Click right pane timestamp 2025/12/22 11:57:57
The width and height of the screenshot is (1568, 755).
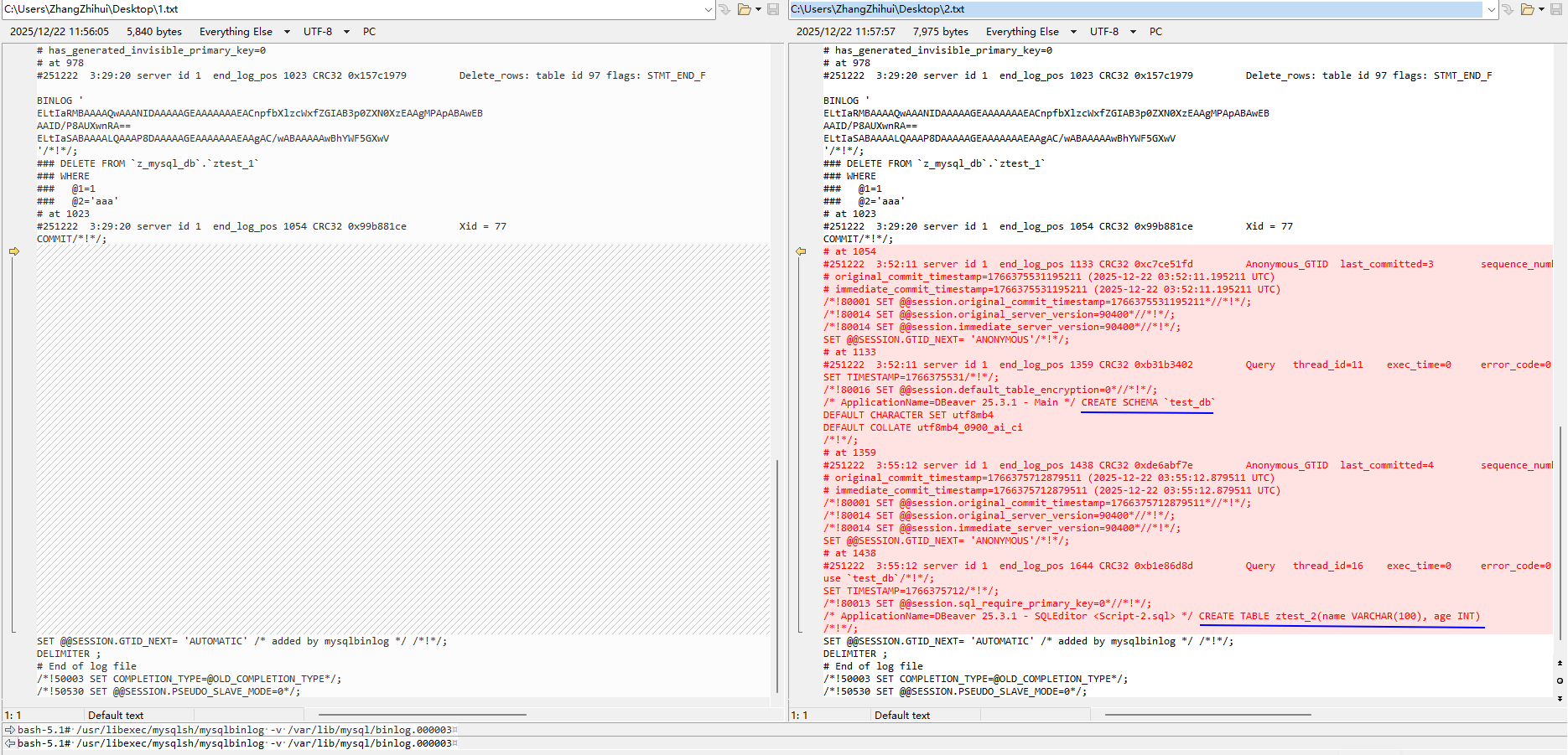(x=846, y=32)
